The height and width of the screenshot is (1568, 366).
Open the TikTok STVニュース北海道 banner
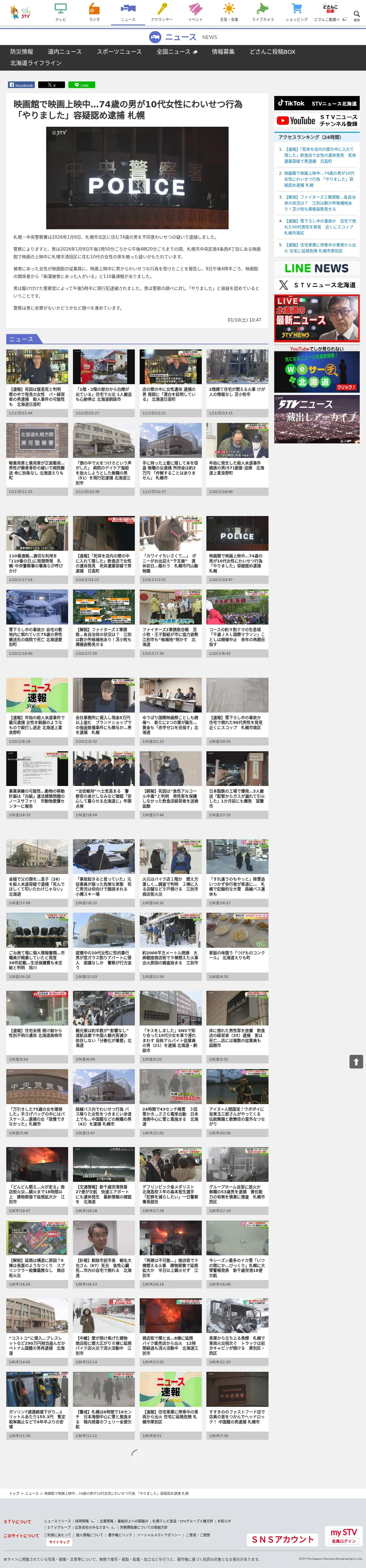click(x=317, y=103)
